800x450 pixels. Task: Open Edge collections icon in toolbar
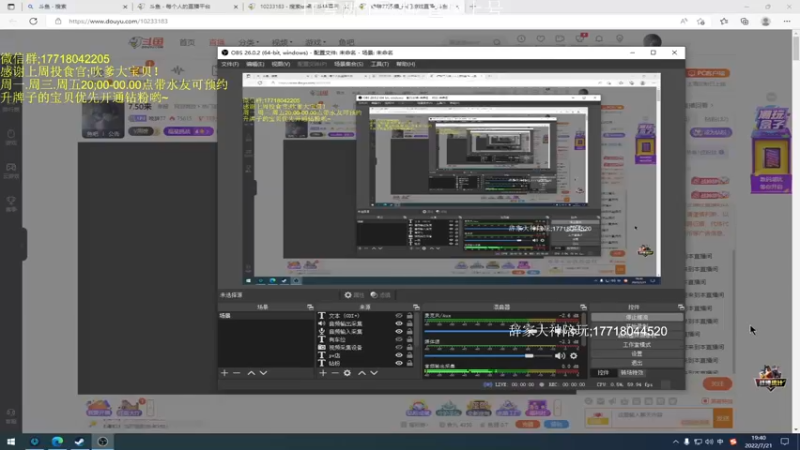pyautogui.click(x=744, y=21)
